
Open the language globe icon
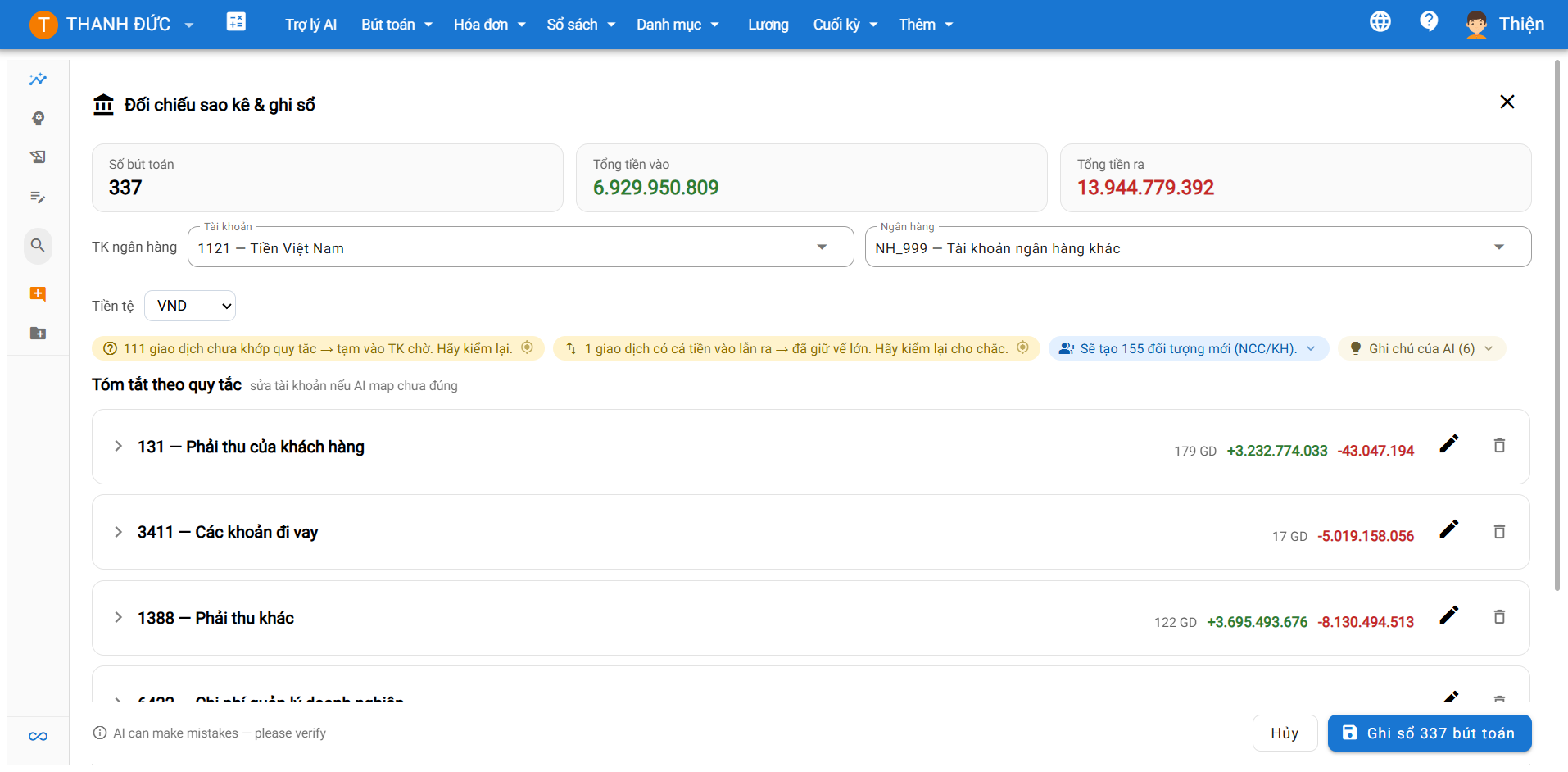(1380, 22)
